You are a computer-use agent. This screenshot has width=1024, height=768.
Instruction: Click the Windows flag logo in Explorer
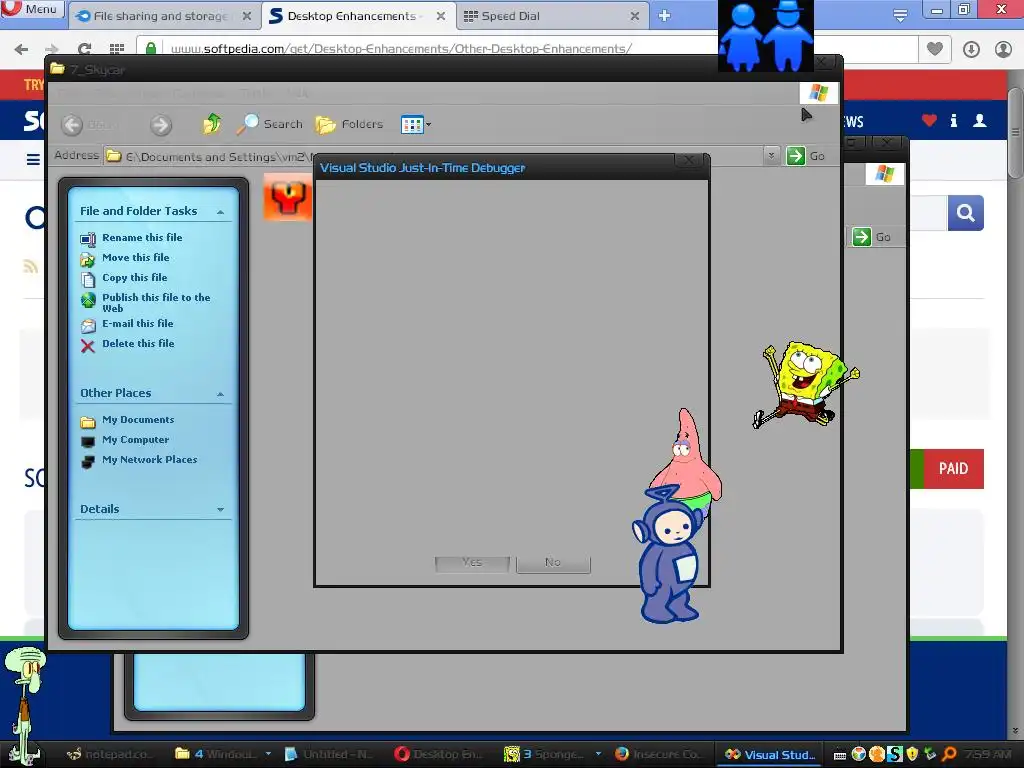818,93
